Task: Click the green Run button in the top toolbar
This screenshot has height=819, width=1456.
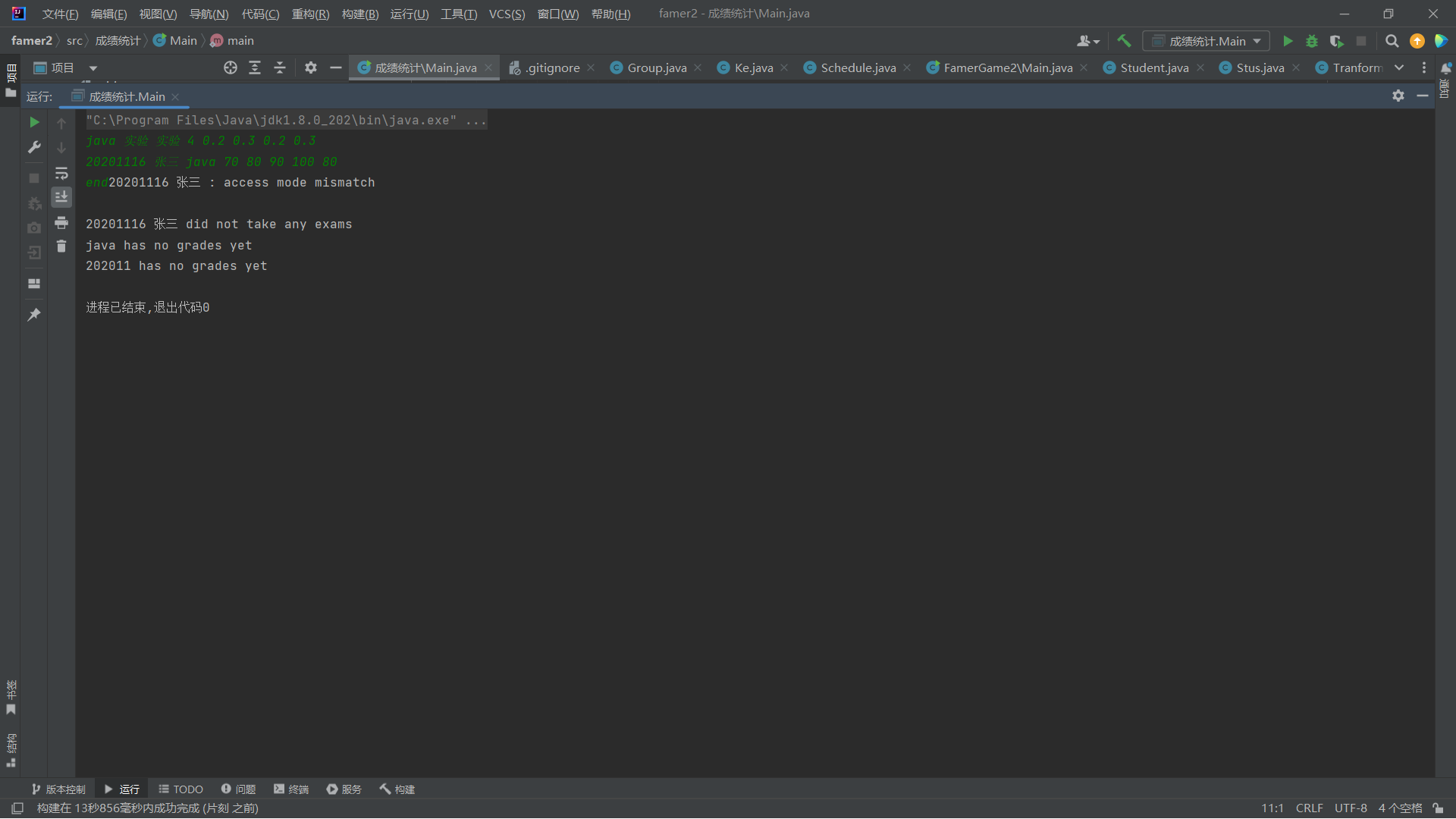Action: tap(1287, 41)
